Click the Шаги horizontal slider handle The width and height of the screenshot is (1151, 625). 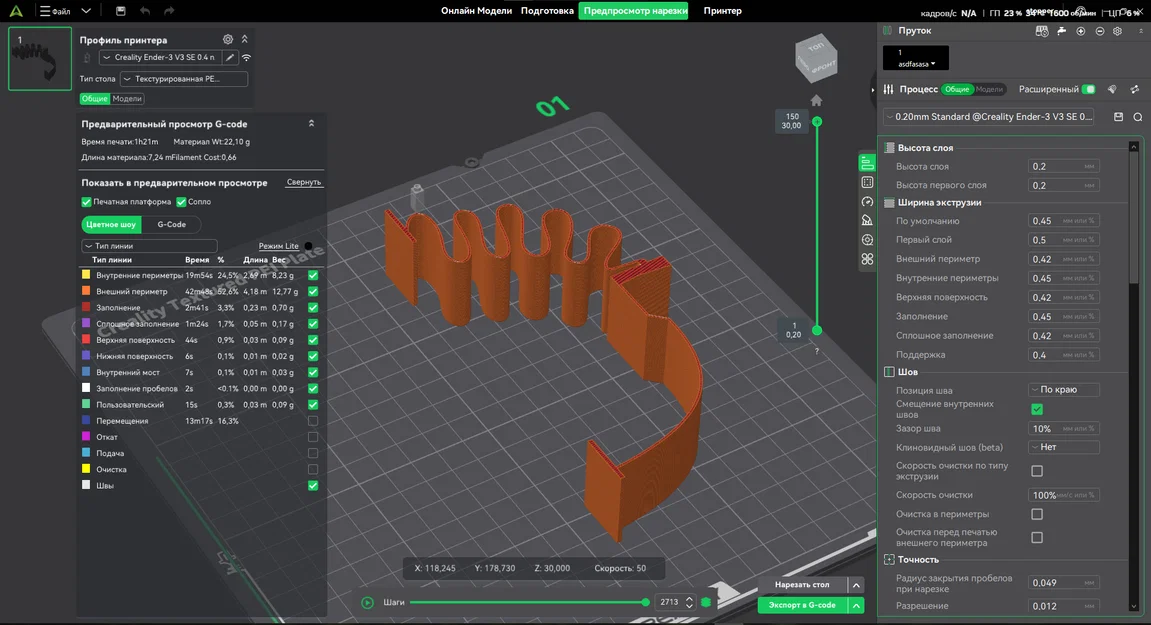click(x=645, y=602)
